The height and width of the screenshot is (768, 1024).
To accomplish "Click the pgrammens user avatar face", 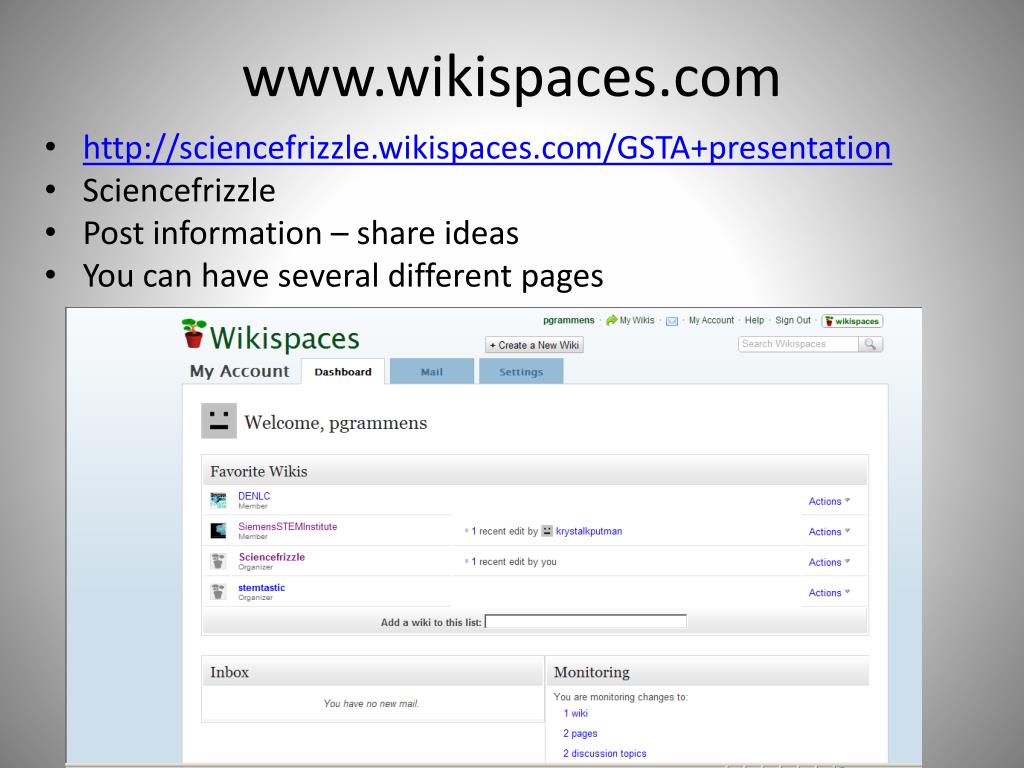I will 219,421.
